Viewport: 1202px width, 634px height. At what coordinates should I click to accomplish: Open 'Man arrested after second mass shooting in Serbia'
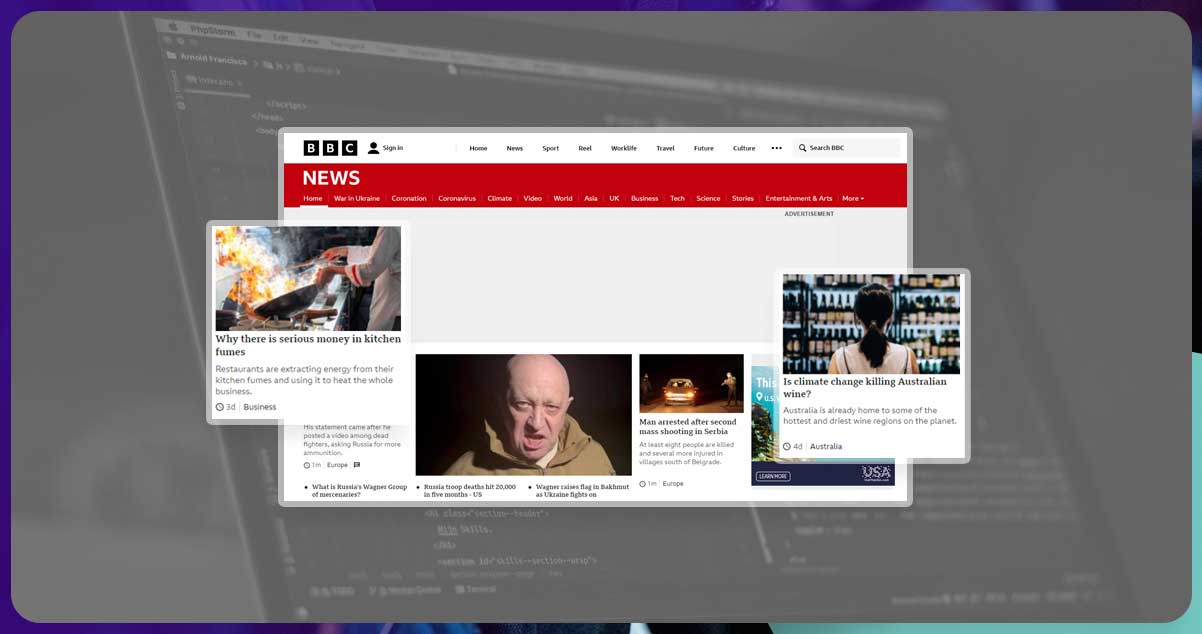[688, 427]
